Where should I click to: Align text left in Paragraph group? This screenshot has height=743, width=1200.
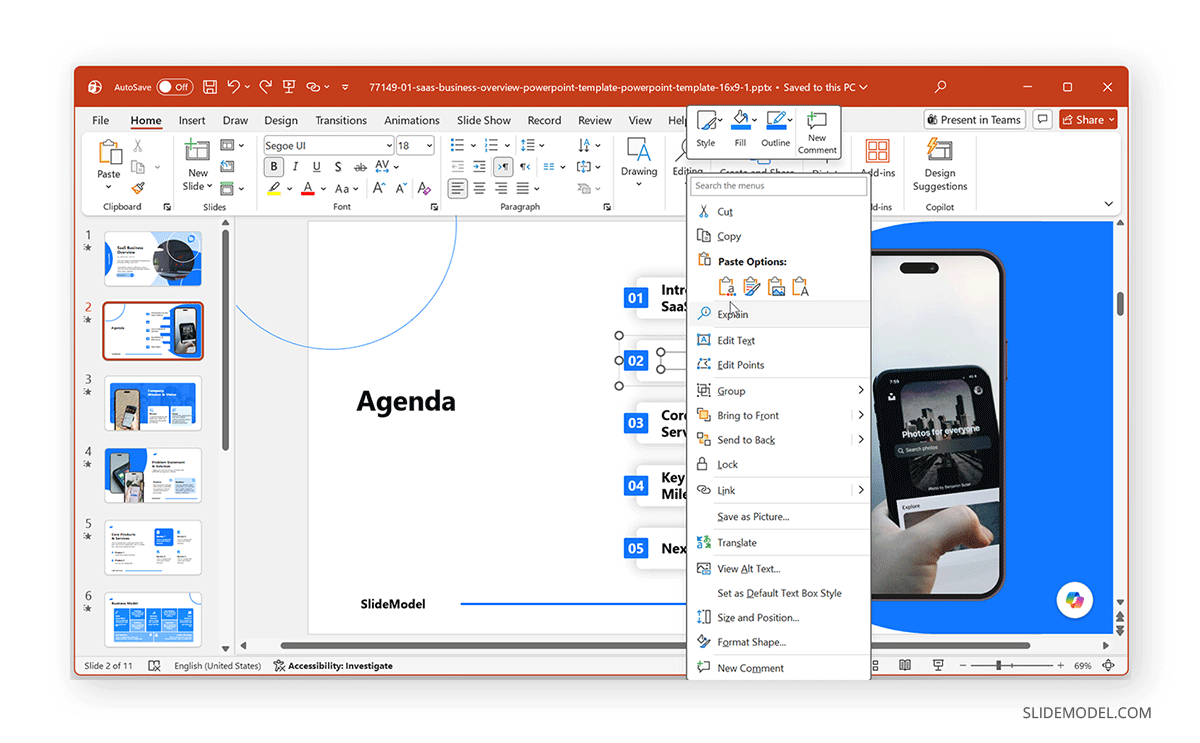click(457, 188)
